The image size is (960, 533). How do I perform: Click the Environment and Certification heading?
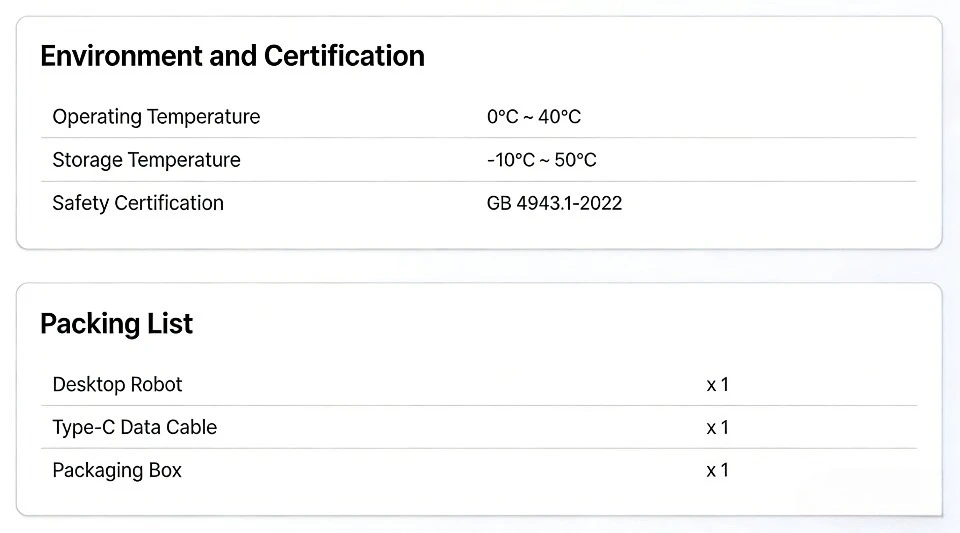pos(233,56)
